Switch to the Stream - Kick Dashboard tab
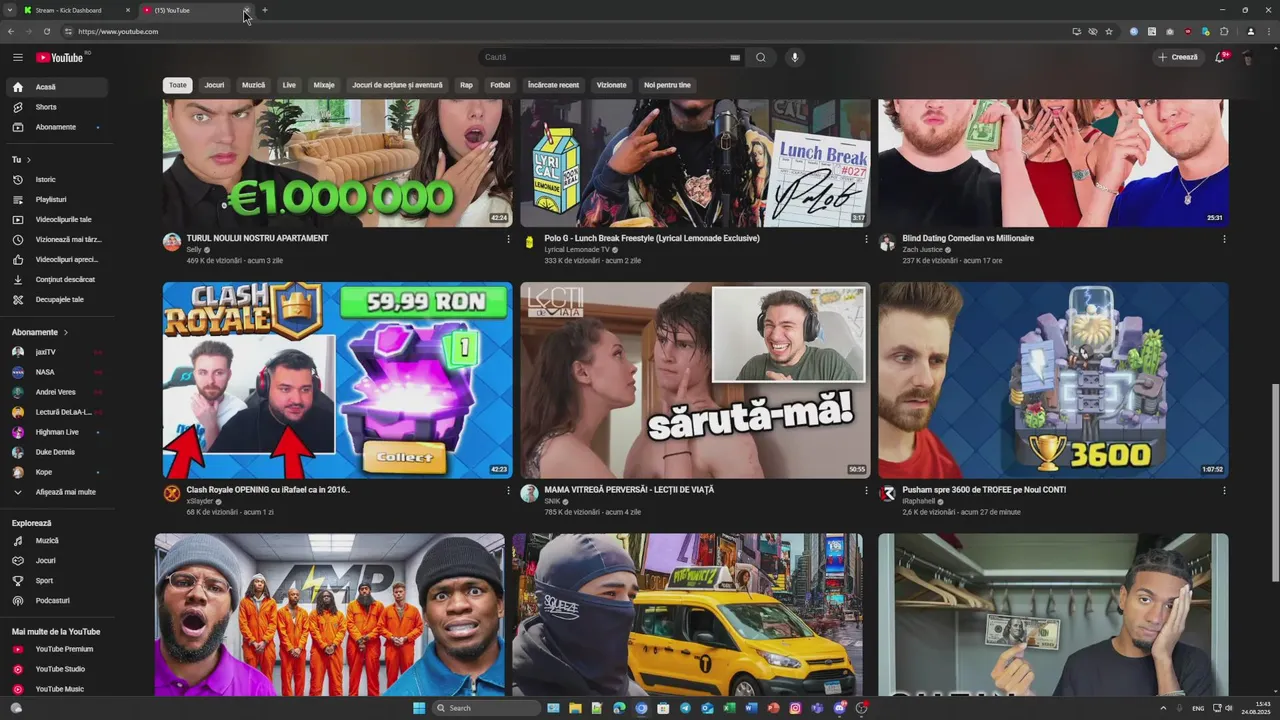1280x720 pixels. [77, 10]
